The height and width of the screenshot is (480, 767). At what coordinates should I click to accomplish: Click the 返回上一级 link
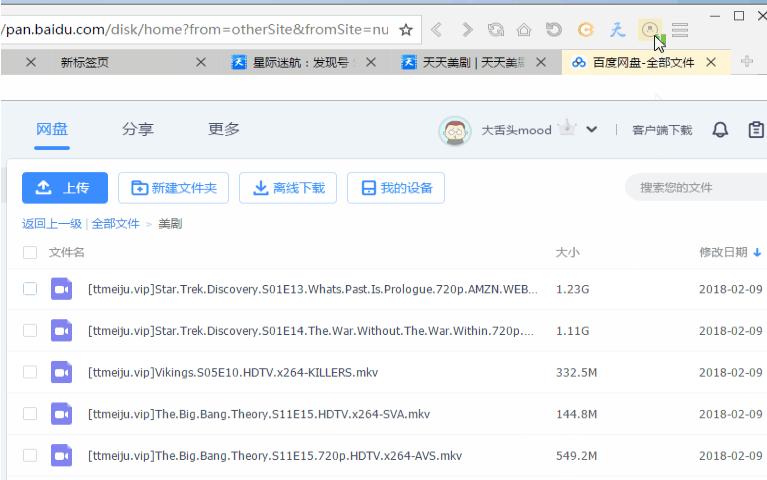52,224
